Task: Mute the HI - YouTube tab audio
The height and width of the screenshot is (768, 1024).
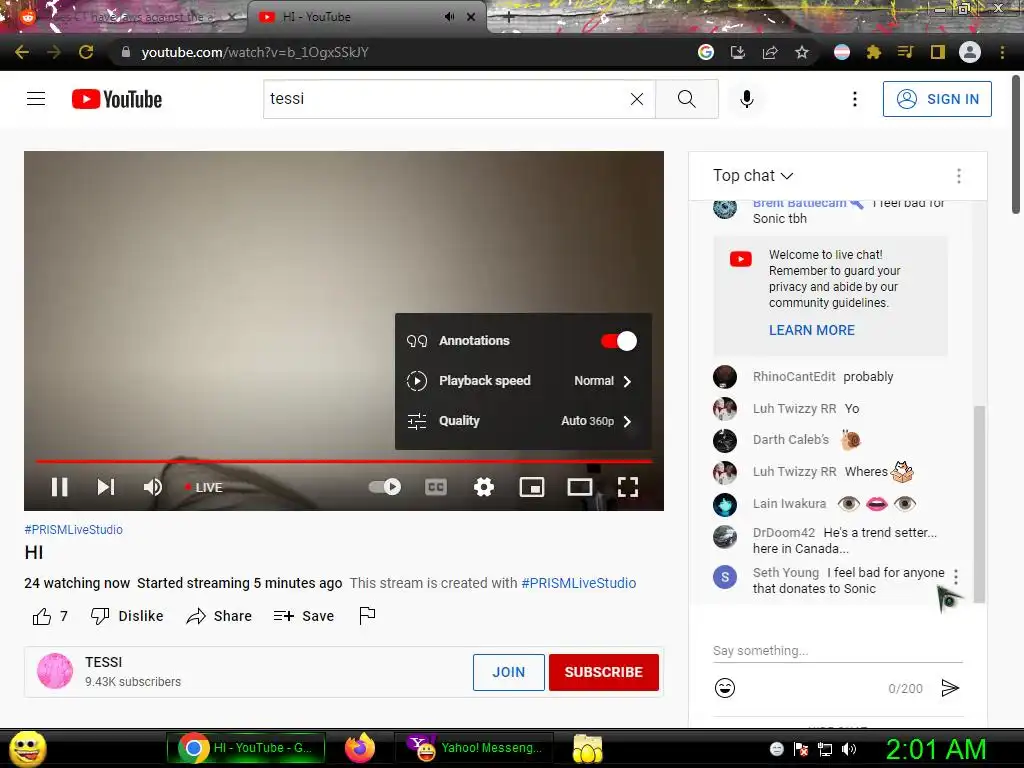Action: tap(449, 17)
